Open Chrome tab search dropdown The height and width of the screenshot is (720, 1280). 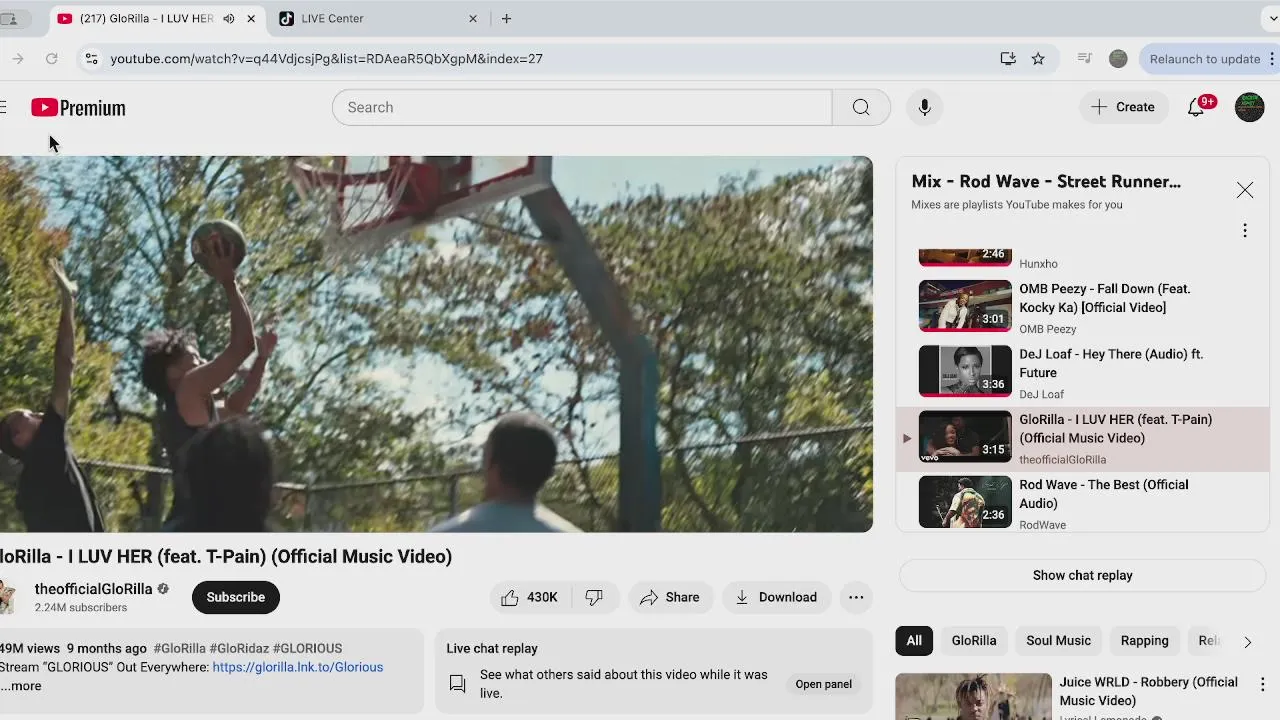tap(1271, 18)
